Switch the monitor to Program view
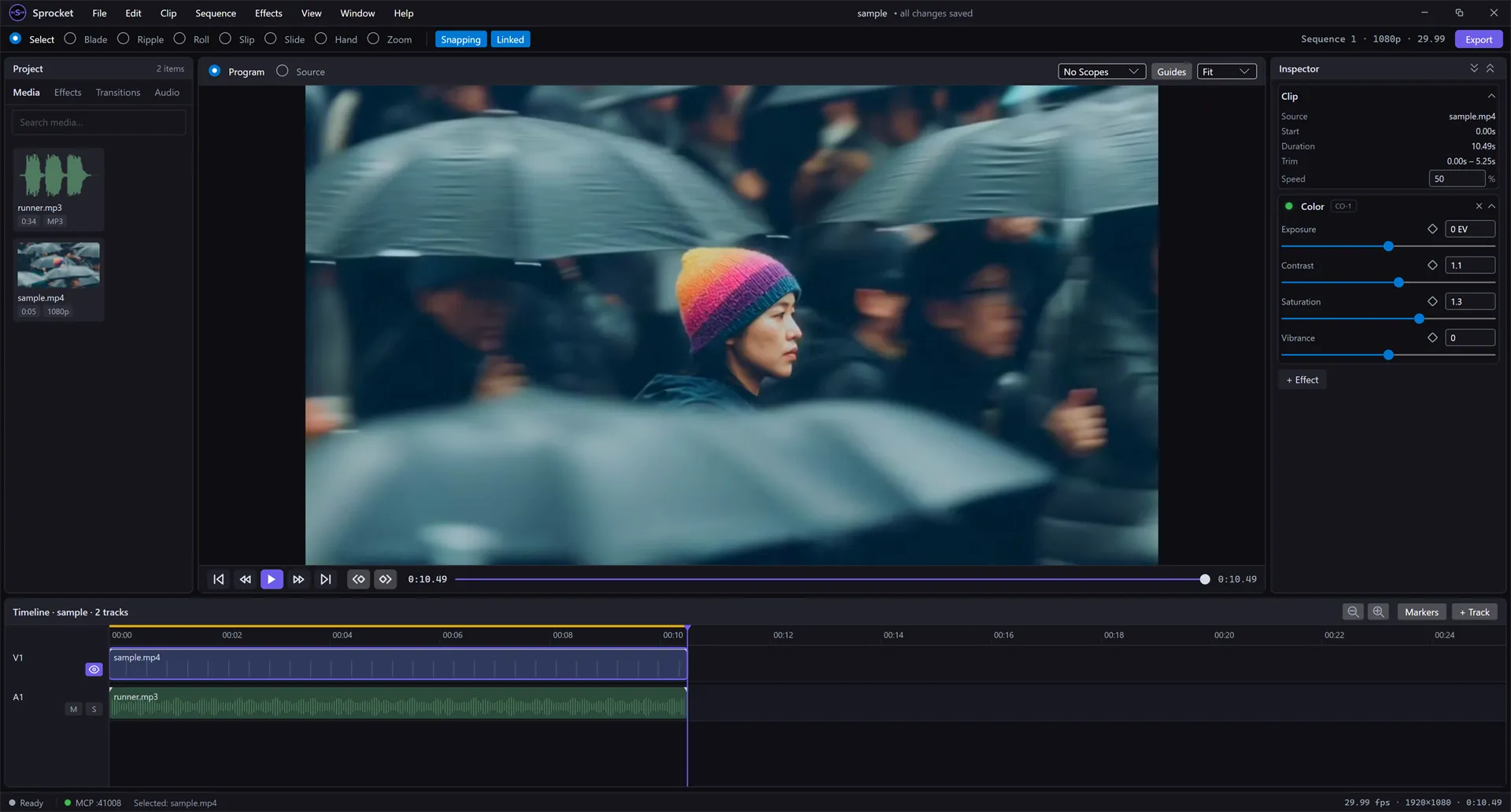1511x812 pixels. coord(237,72)
